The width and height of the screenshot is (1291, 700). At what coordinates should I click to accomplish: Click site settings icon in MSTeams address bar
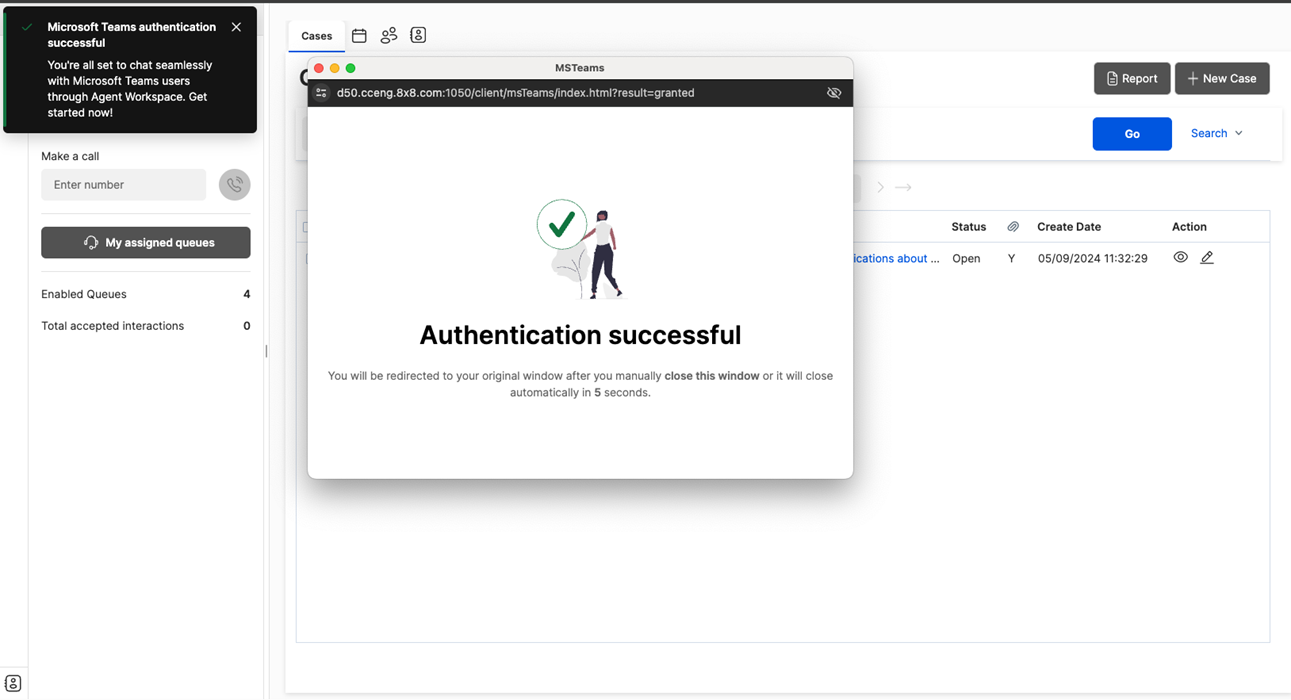[x=321, y=93]
